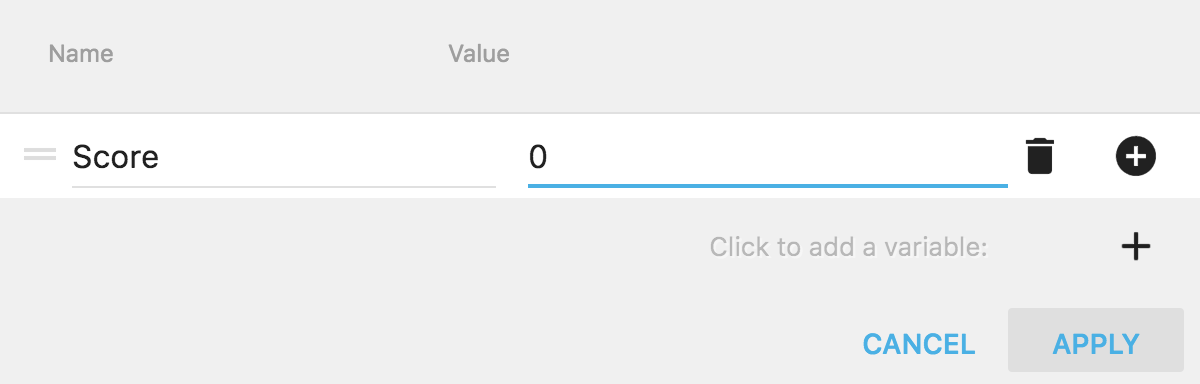The width and height of the screenshot is (1200, 384).
Task: Click the "Click to add a variable:" label
Action: click(849, 247)
